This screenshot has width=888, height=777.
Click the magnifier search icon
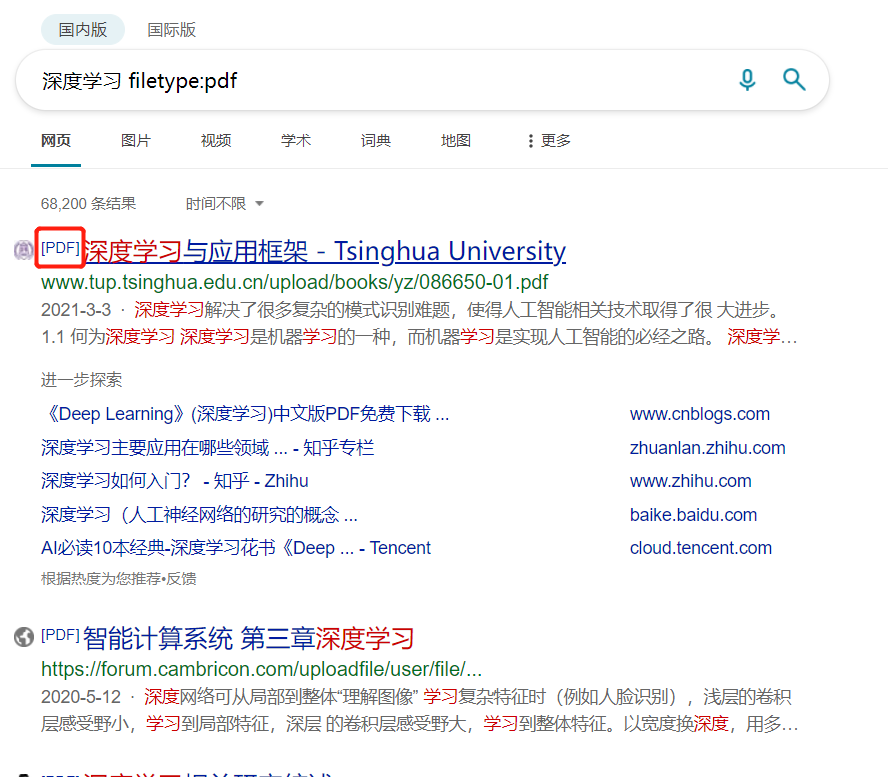(793, 79)
